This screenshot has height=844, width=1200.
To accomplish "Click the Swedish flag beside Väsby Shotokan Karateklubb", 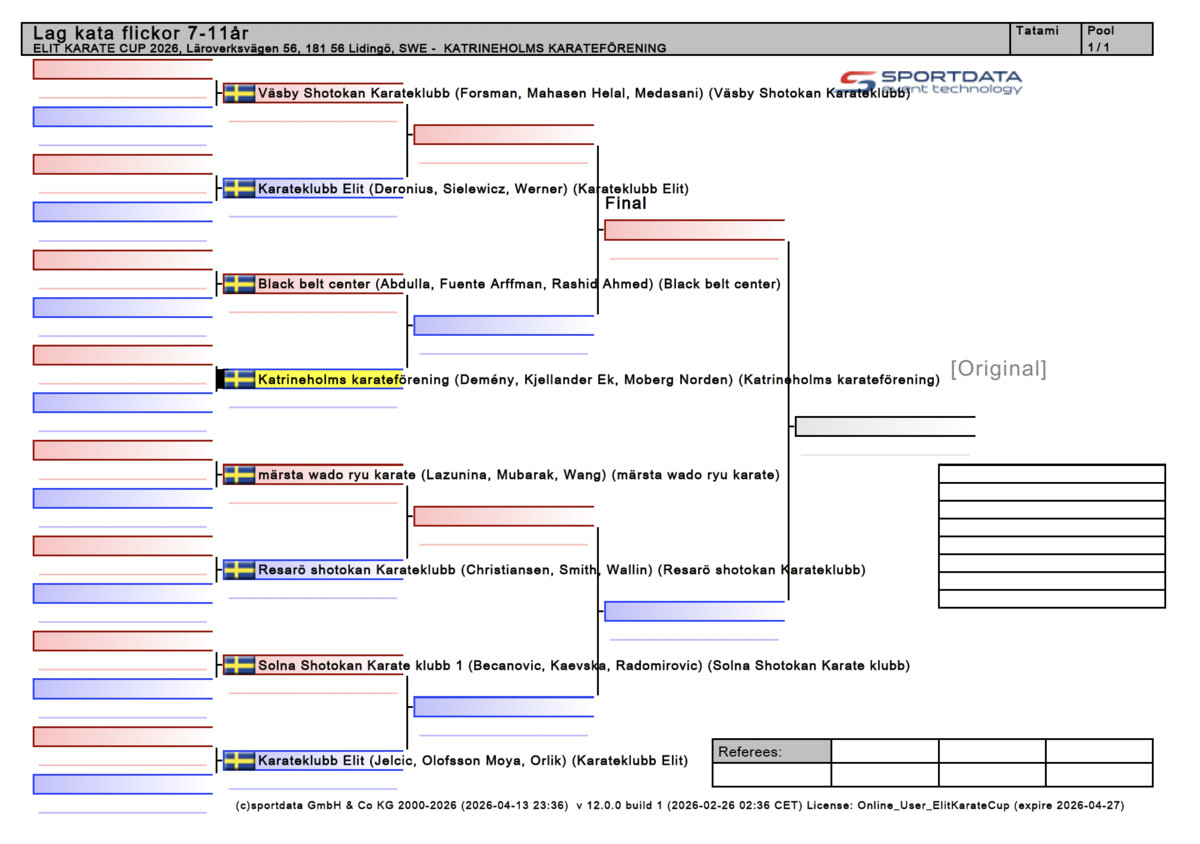I will coord(239,93).
